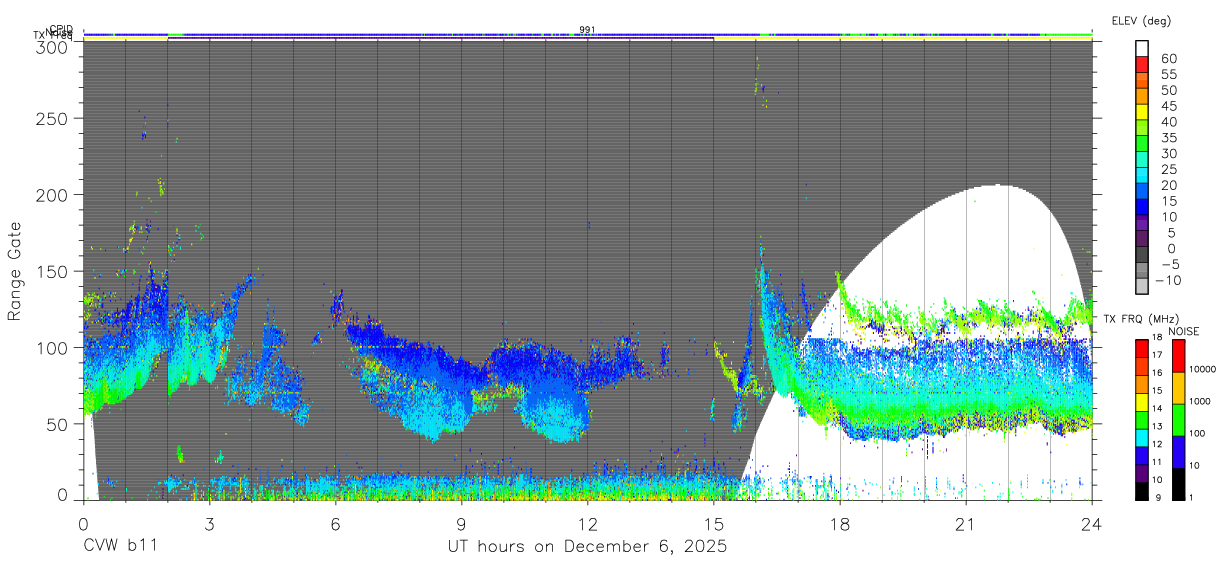Click the "NOISE" legend title
Viewport: 1228px width, 567px height.
[x=1183, y=330]
